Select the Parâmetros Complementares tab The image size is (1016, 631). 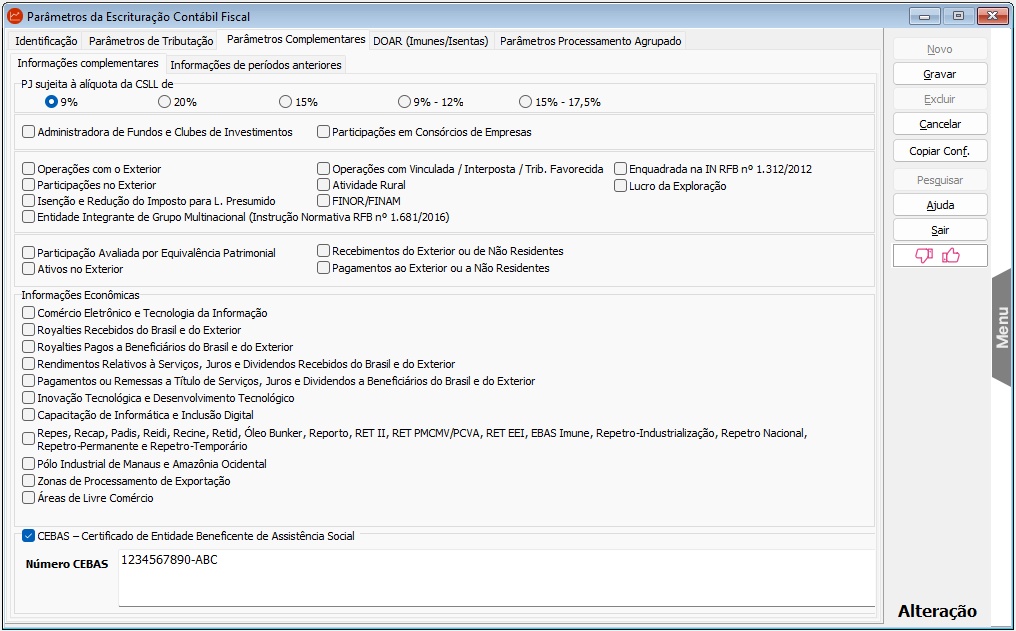pyautogui.click(x=296, y=40)
